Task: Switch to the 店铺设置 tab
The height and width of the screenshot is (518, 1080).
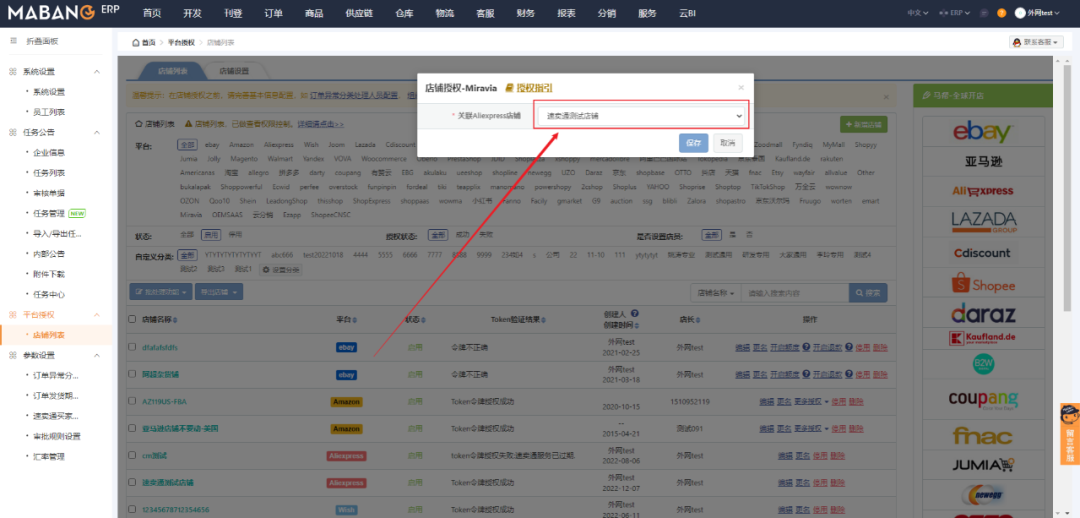Action: point(235,71)
